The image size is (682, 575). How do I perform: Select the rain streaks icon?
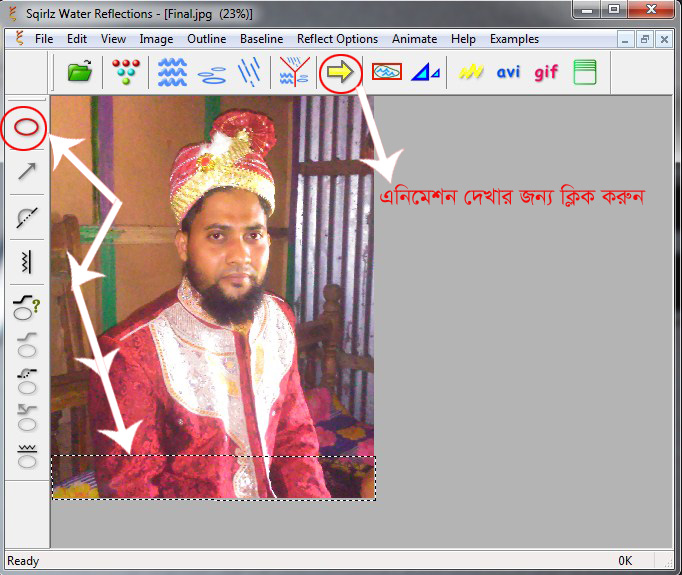pyautogui.click(x=250, y=71)
